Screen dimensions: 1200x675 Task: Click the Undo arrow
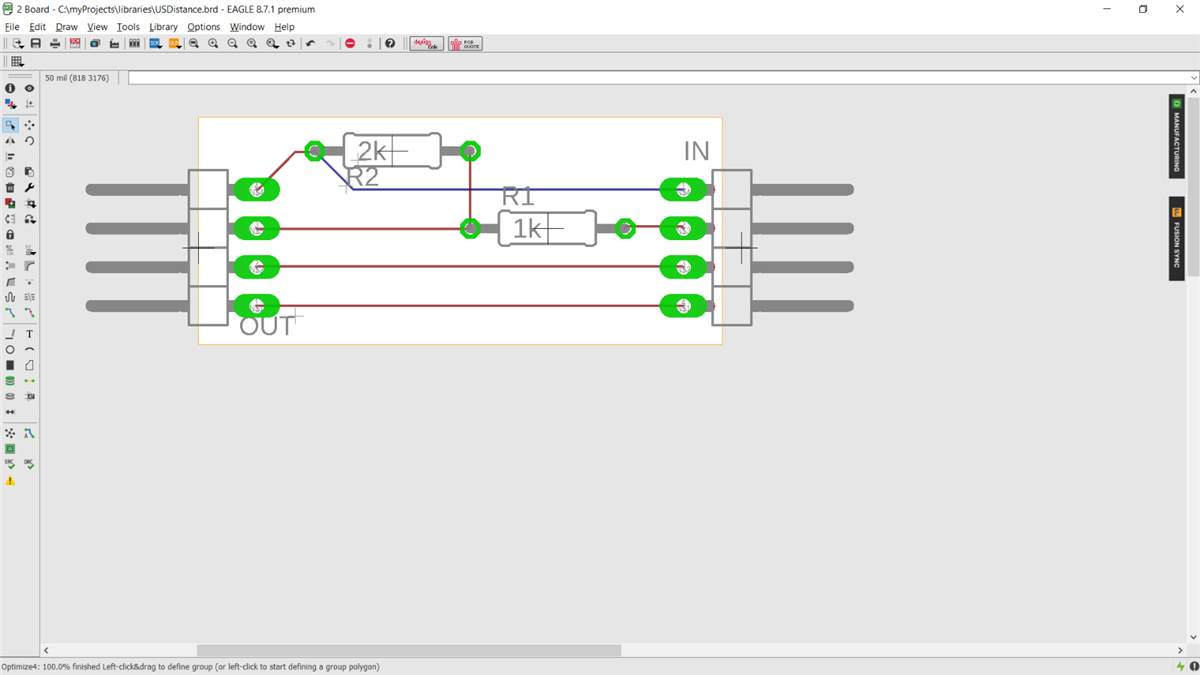click(x=310, y=44)
